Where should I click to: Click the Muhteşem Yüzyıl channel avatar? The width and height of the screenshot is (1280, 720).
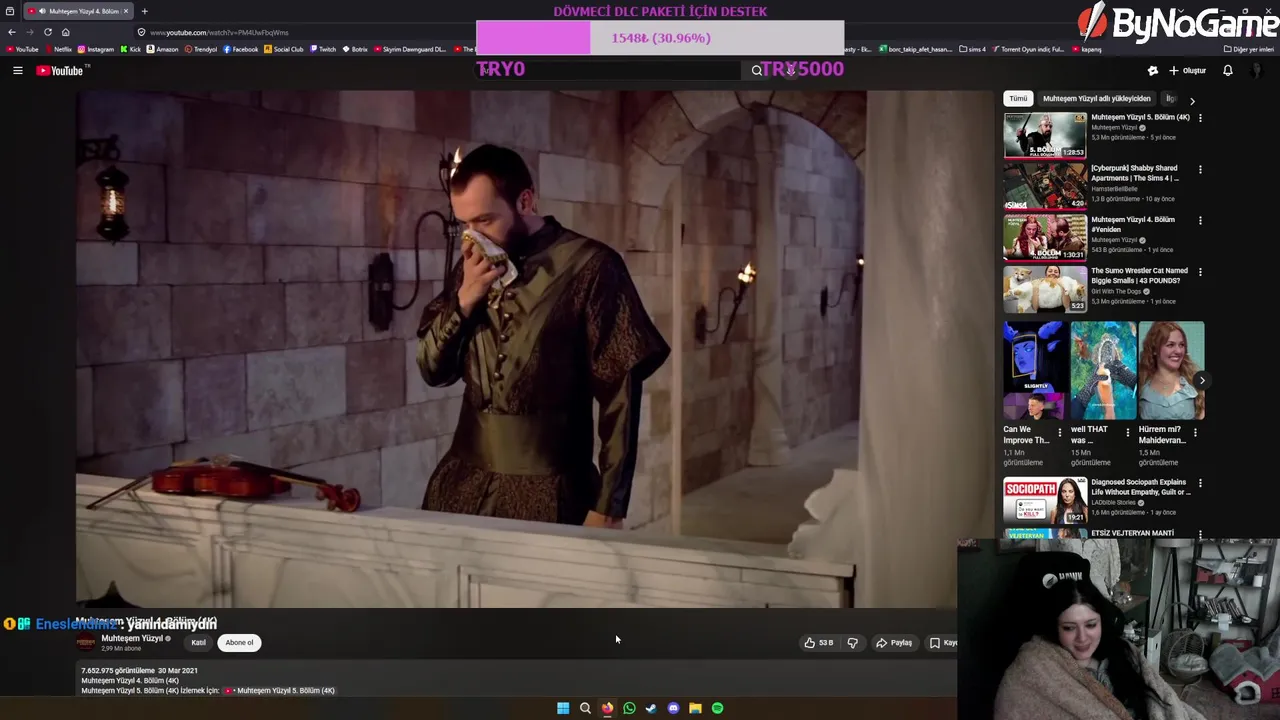[x=87, y=642]
